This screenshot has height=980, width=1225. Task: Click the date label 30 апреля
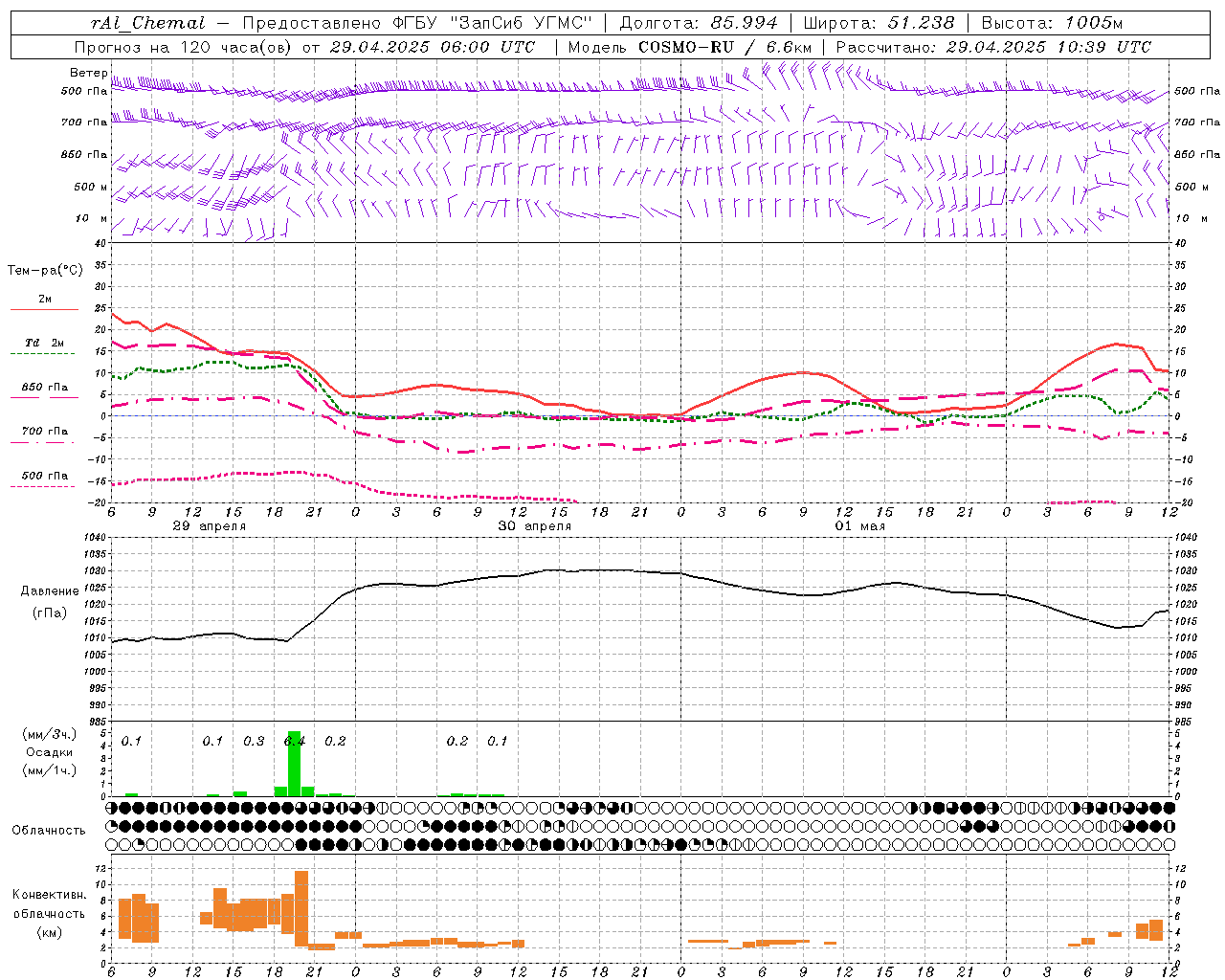coord(534,526)
